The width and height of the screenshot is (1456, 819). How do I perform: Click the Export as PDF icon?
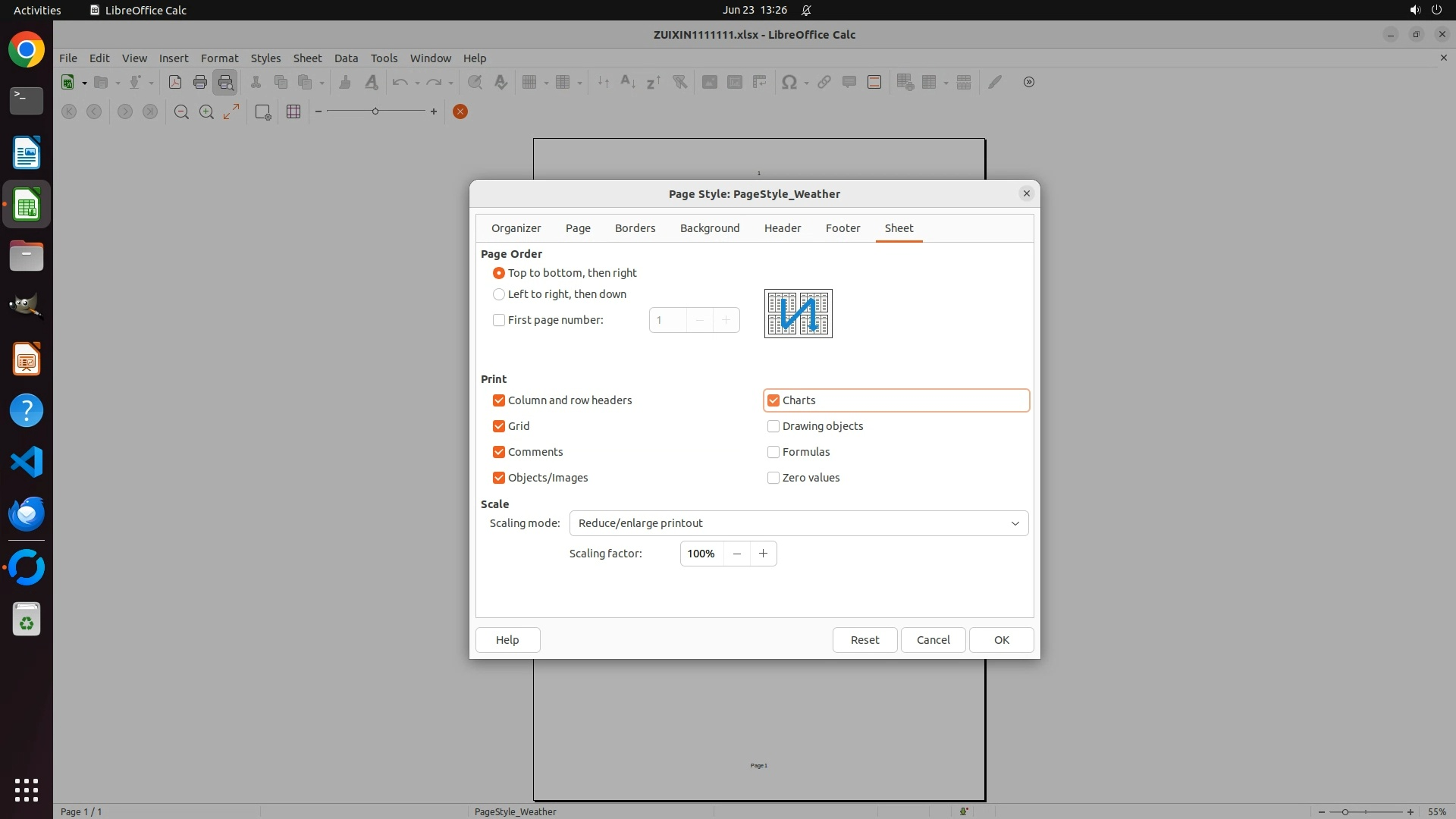pos(174,82)
